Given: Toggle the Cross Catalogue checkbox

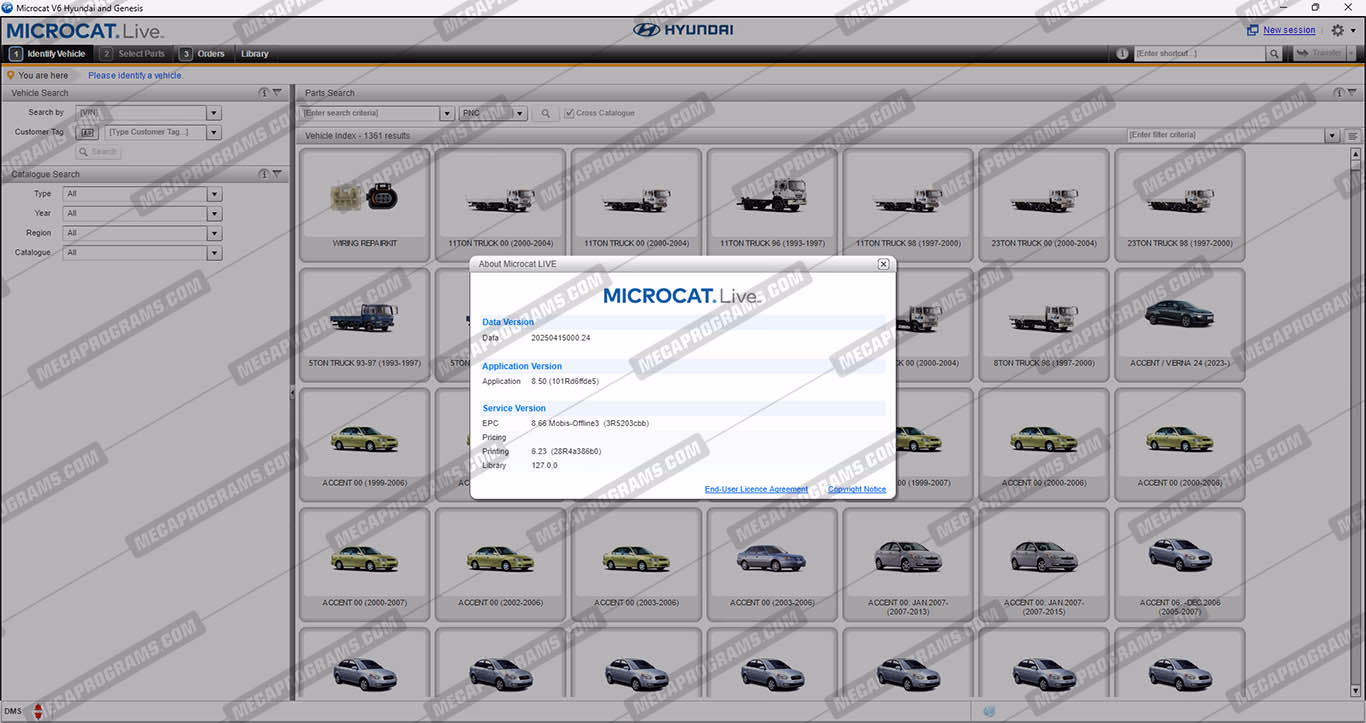Looking at the screenshot, I should (x=569, y=114).
